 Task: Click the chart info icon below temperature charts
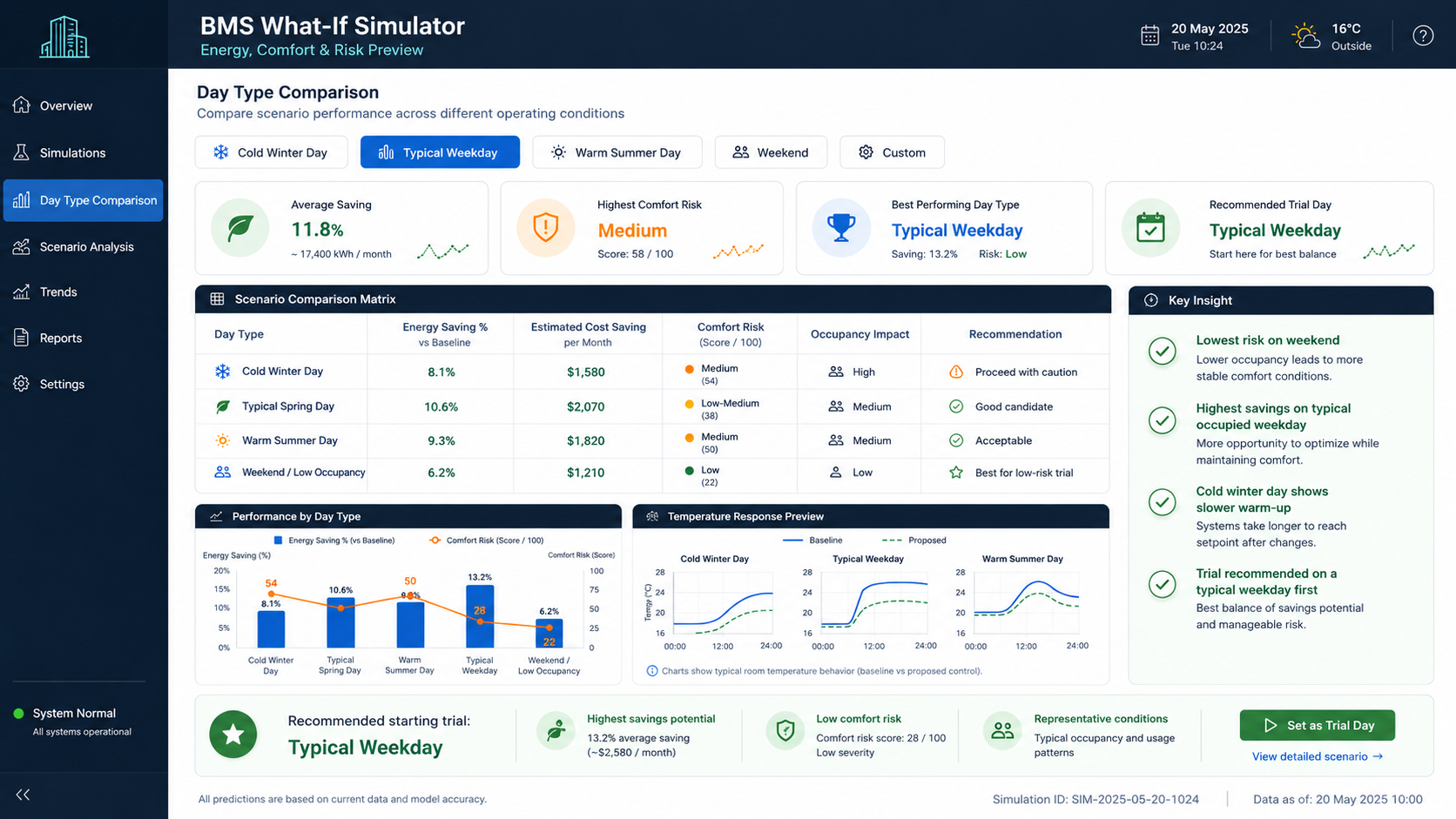click(652, 671)
